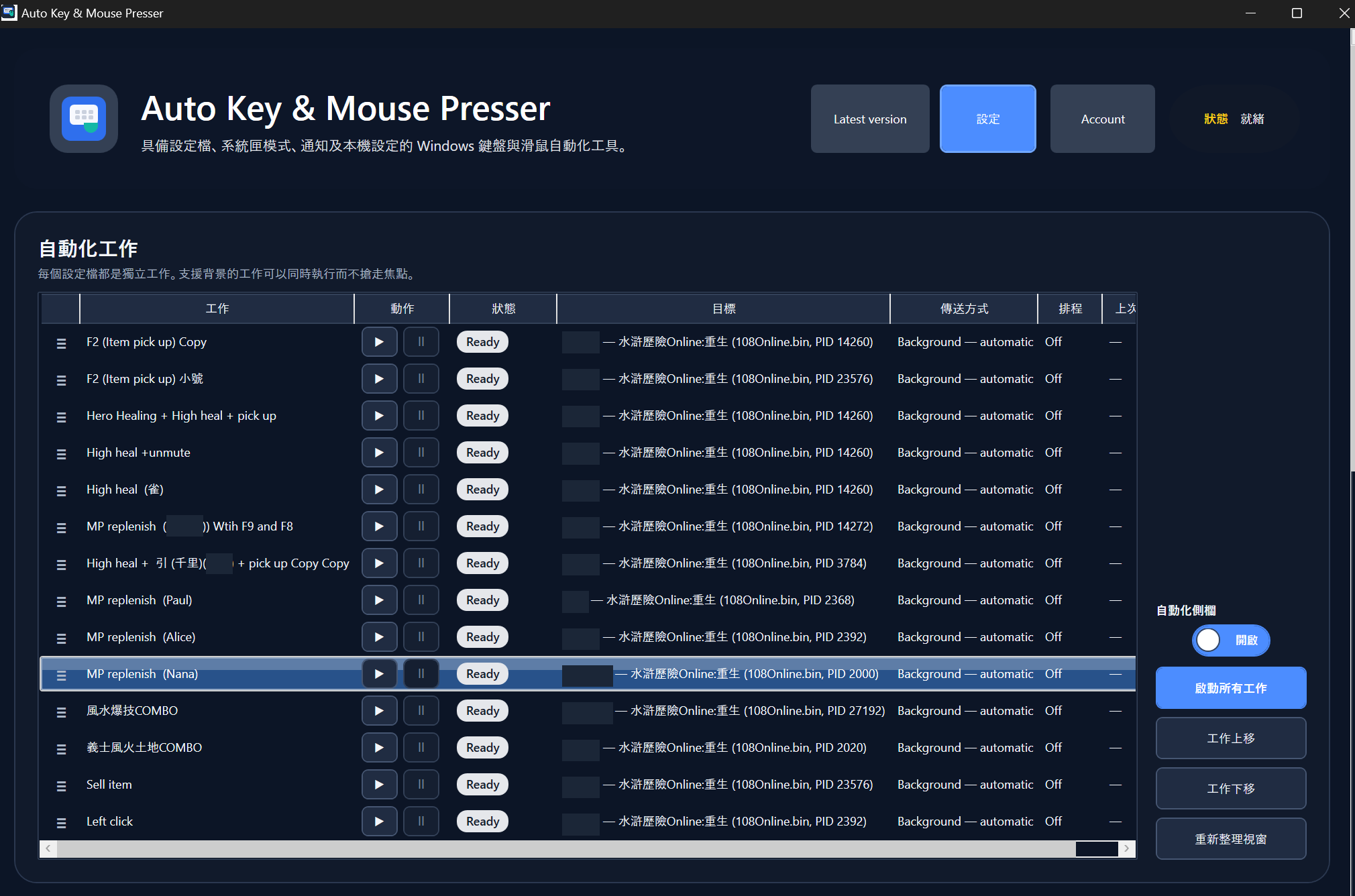Click the 傳送方式 column header
This screenshot has height=896, width=1355.
(x=964, y=309)
